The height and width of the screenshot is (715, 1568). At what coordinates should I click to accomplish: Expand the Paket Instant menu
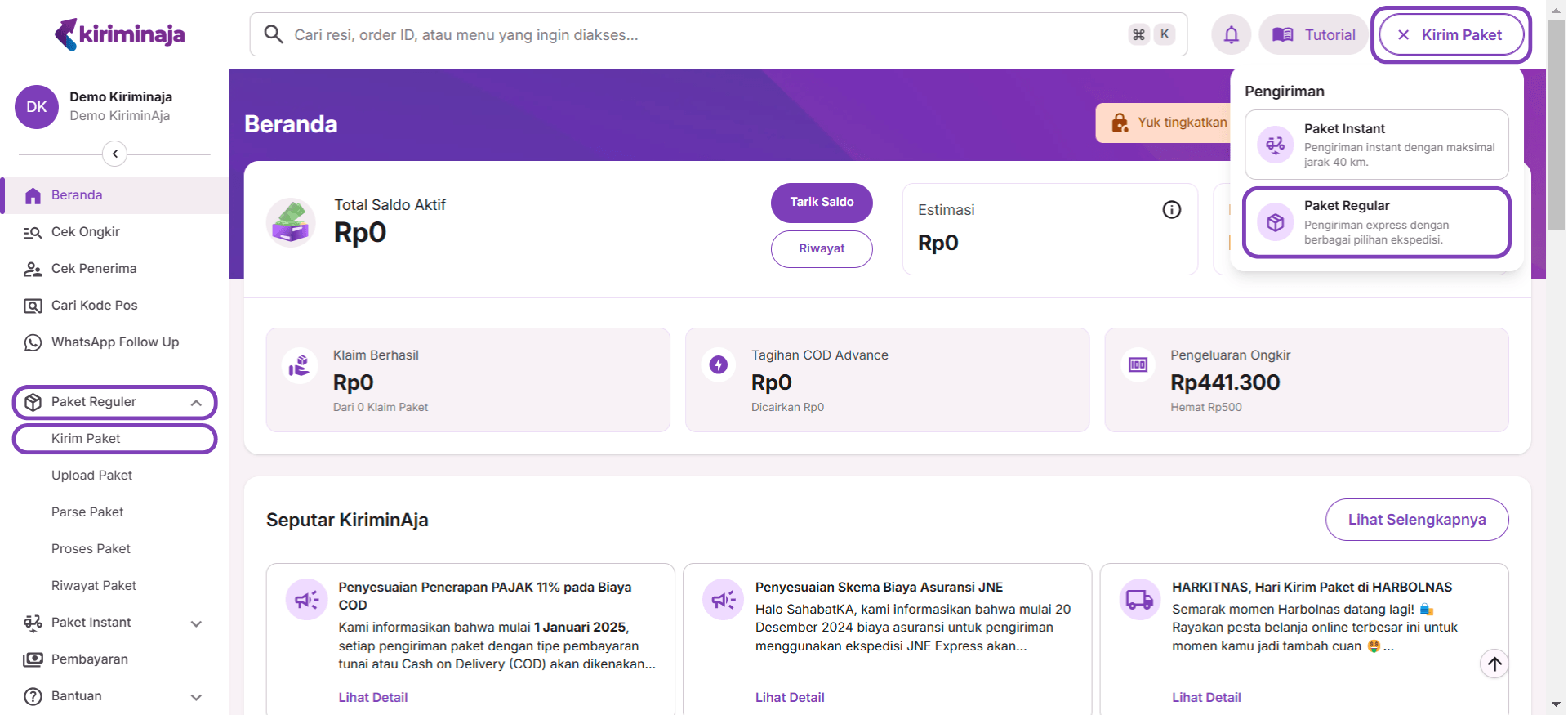(196, 623)
